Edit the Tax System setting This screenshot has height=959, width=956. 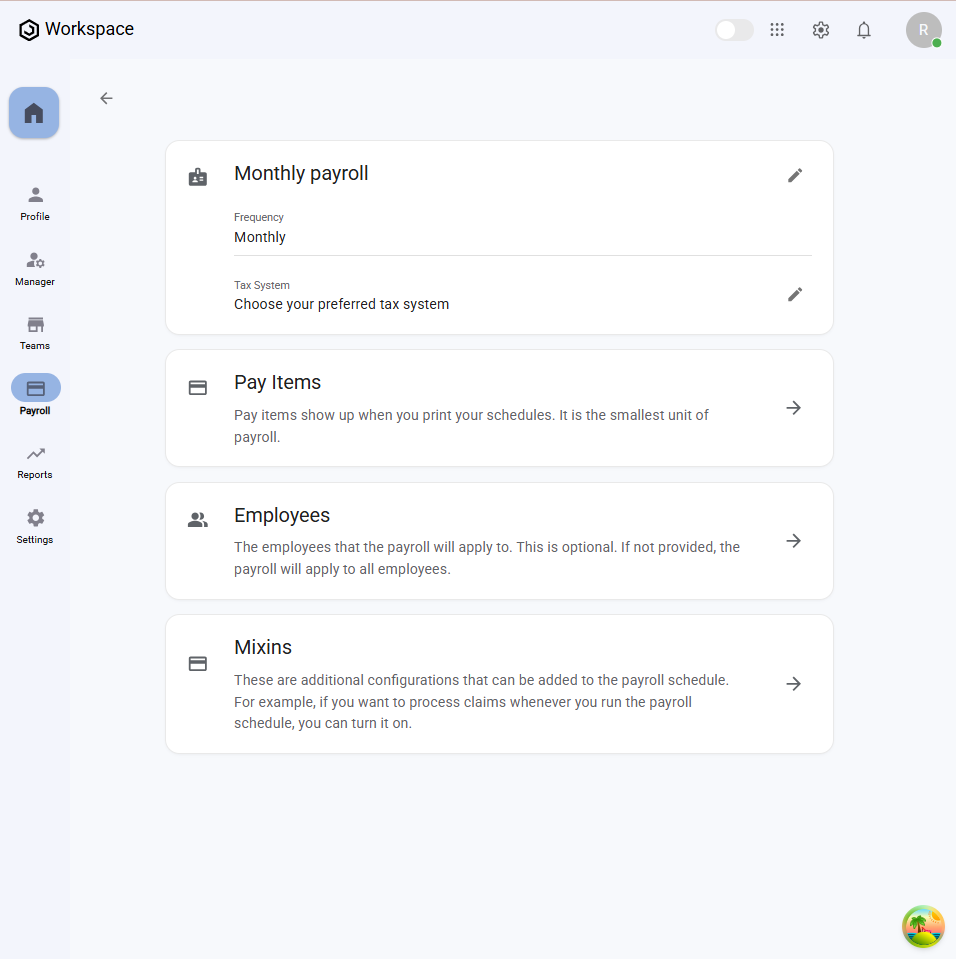pyautogui.click(x=795, y=294)
